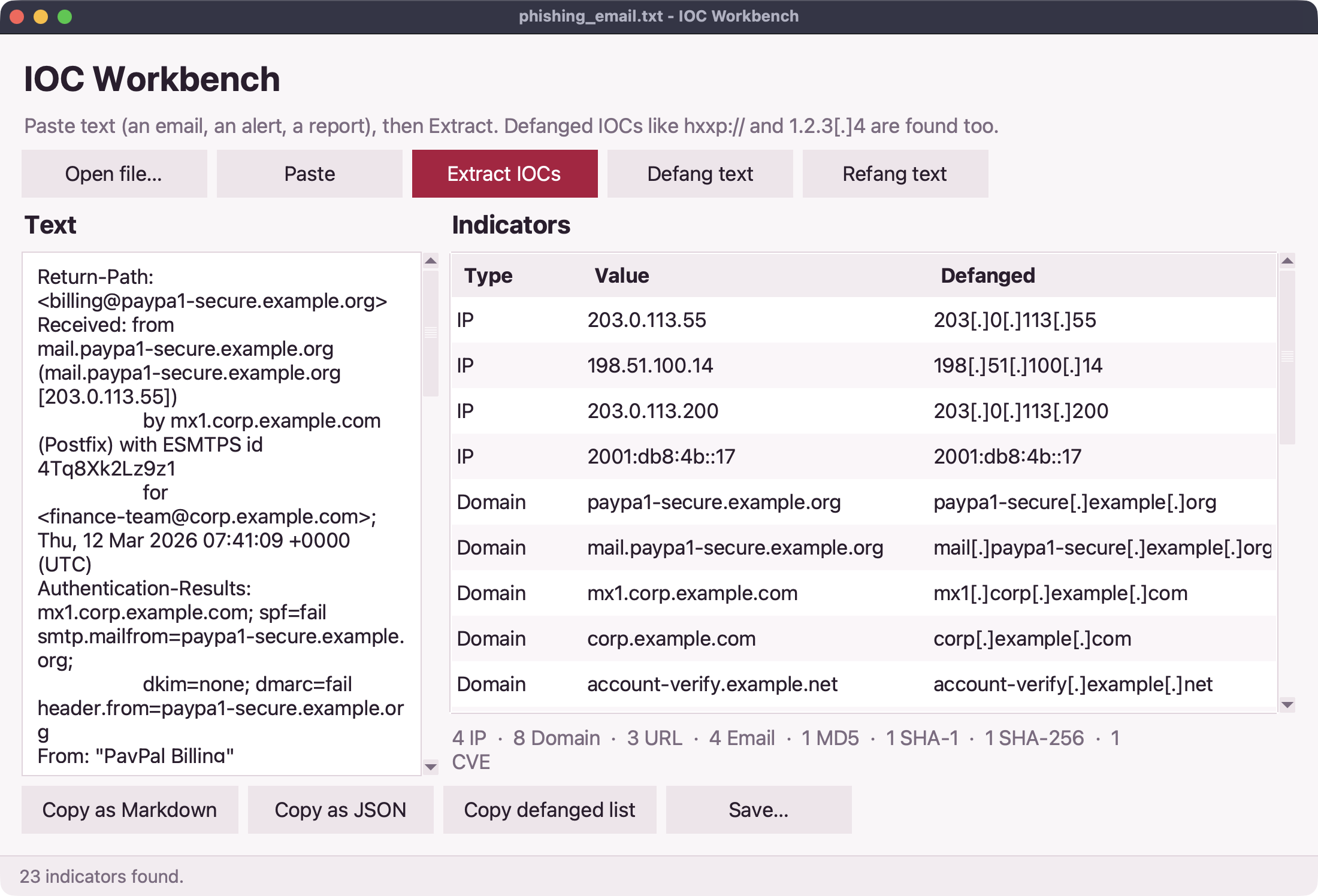Click the Text pane scroll-down arrow
Viewport: 1318px width, 896px height.
point(431,767)
